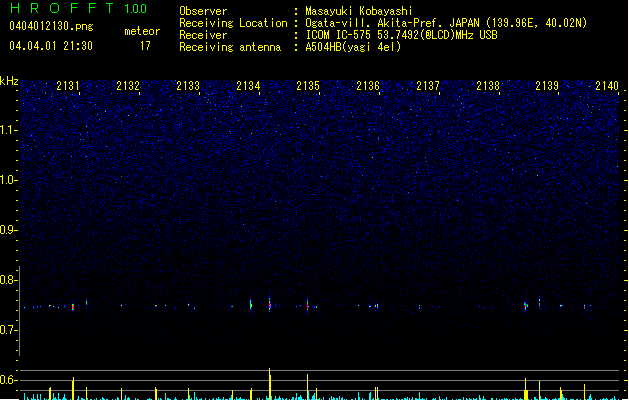Click time marker 2136
Viewport: 629px width, 400px height.
pyautogui.click(x=368, y=86)
